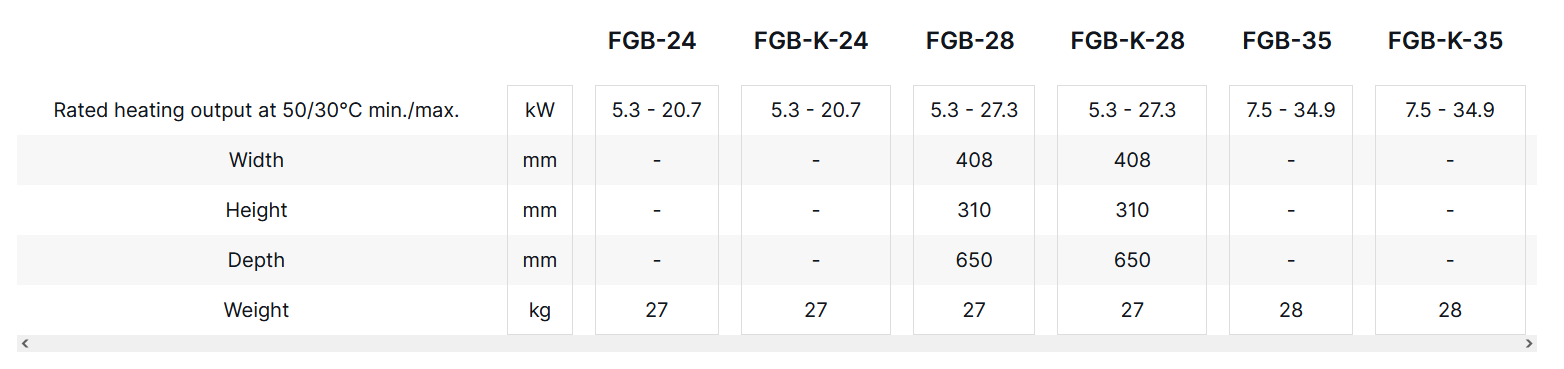The image size is (1564, 369).
Task: Click the horizontal scrollbar track under table
Action: [x=777, y=343]
